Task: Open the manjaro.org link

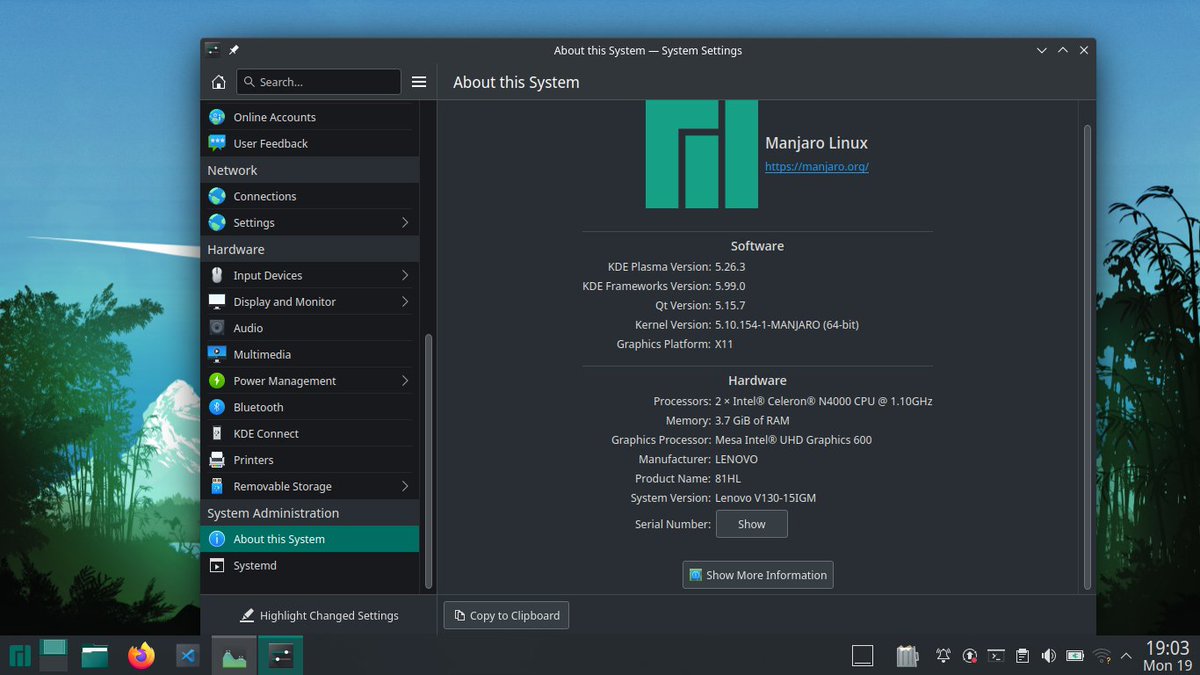Action: [x=816, y=167]
